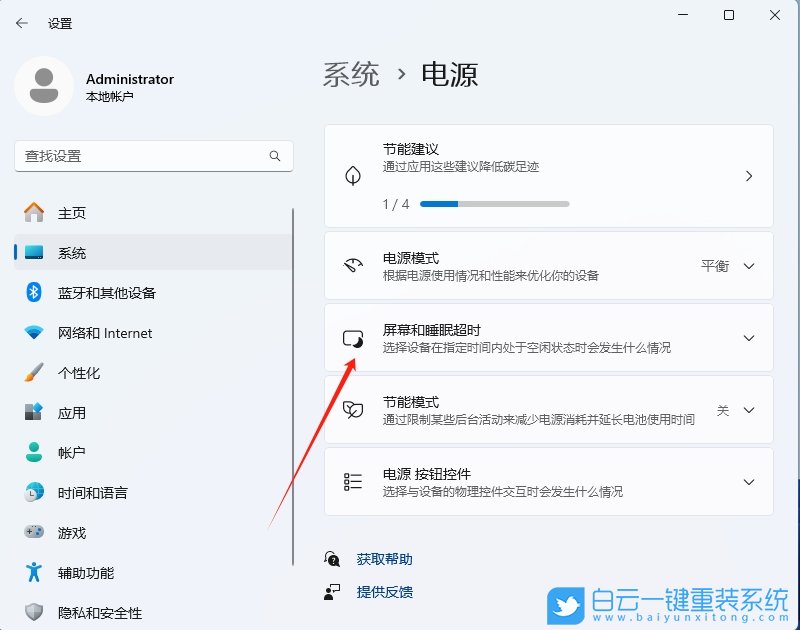Select the 个性化 brush icon

tap(35, 372)
